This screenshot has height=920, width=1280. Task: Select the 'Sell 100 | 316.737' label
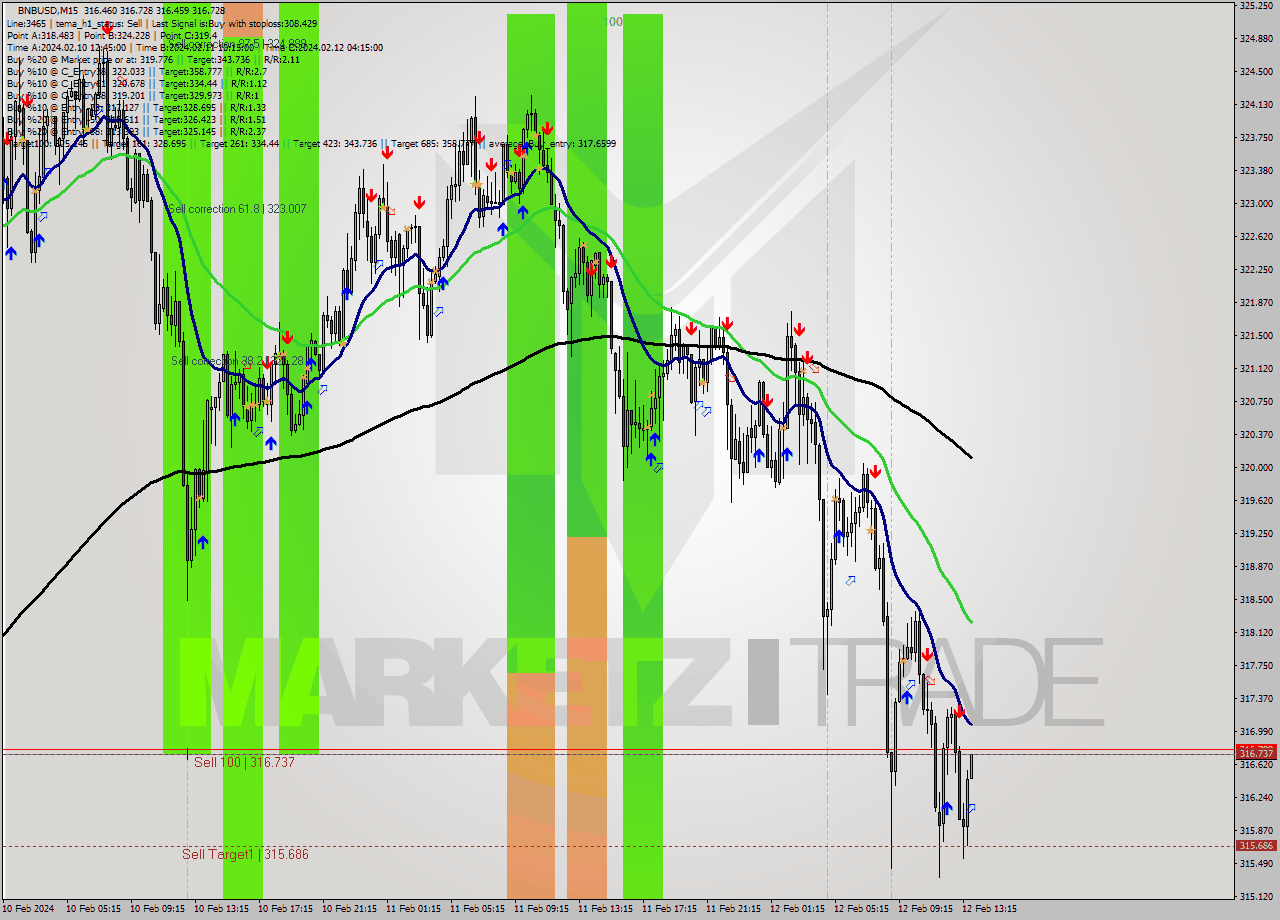[244, 762]
